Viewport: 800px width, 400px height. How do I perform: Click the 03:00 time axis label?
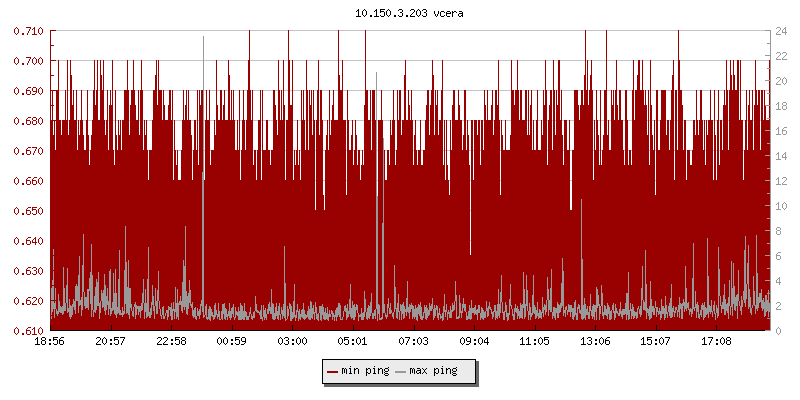pyautogui.click(x=292, y=342)
